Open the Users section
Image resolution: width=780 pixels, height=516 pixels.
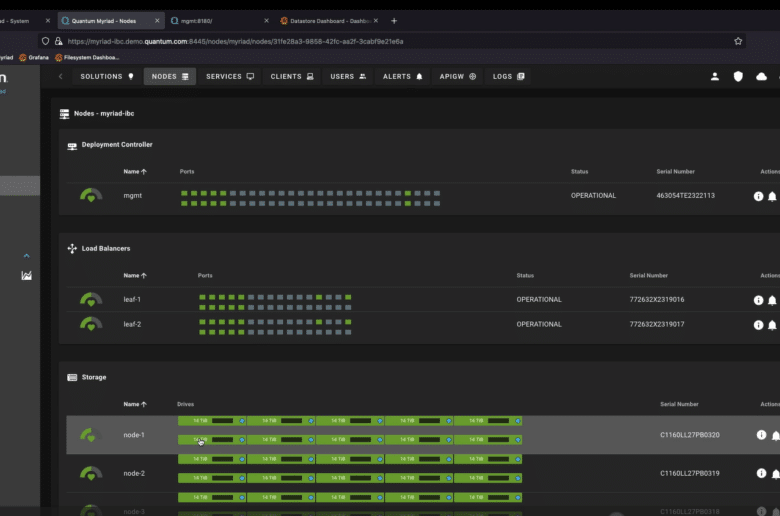click(348, 76)
